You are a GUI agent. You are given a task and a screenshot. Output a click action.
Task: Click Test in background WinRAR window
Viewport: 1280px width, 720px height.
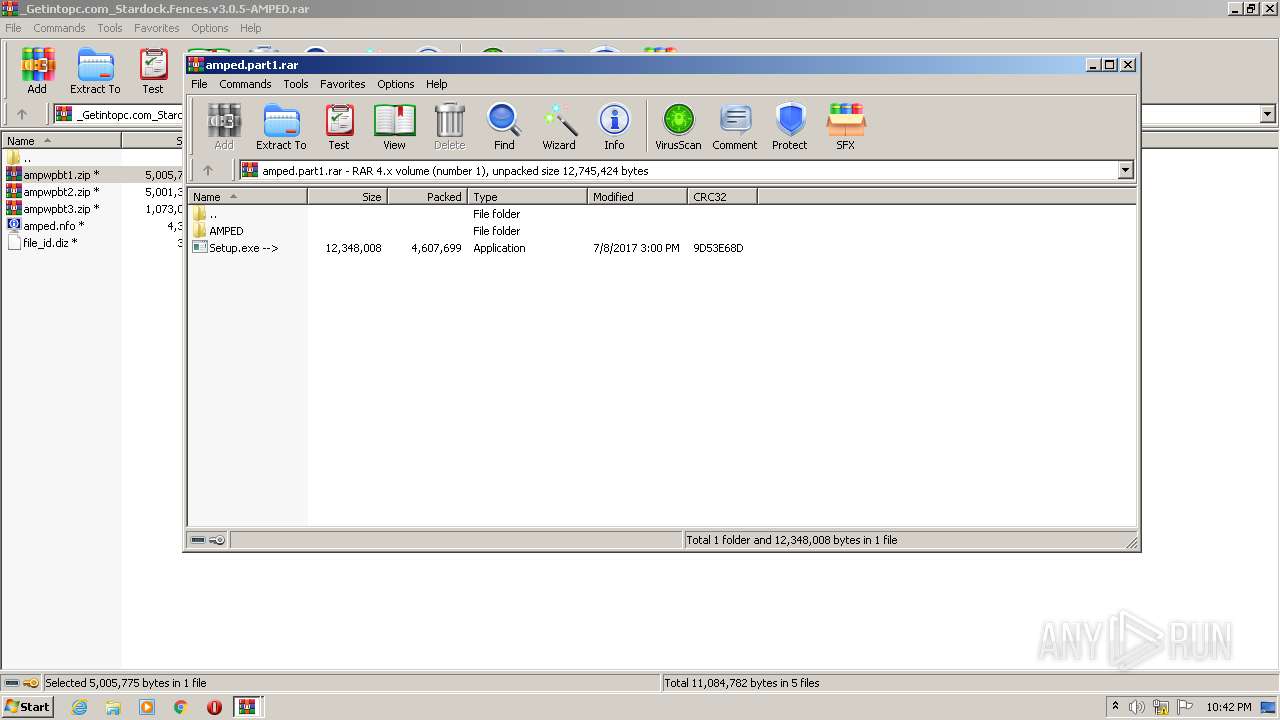coord(153,70)
